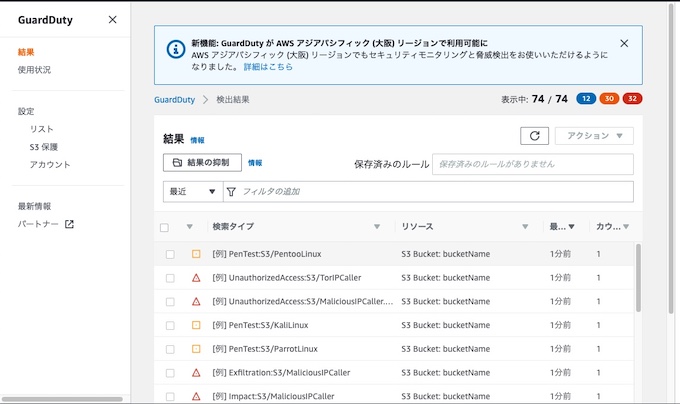
Task: Click the severity icon for Impact:S3/MaliciousIPCaller
Action: pyautogui.click(x=196, y=396)
